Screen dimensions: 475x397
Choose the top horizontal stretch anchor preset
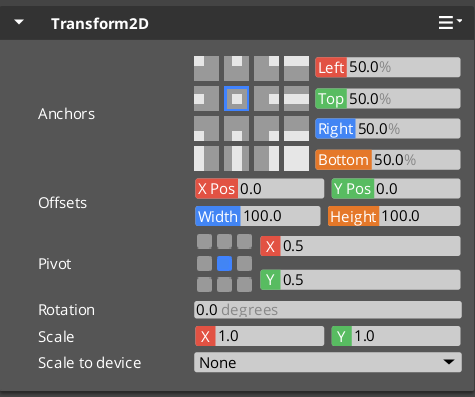point(296,68)
